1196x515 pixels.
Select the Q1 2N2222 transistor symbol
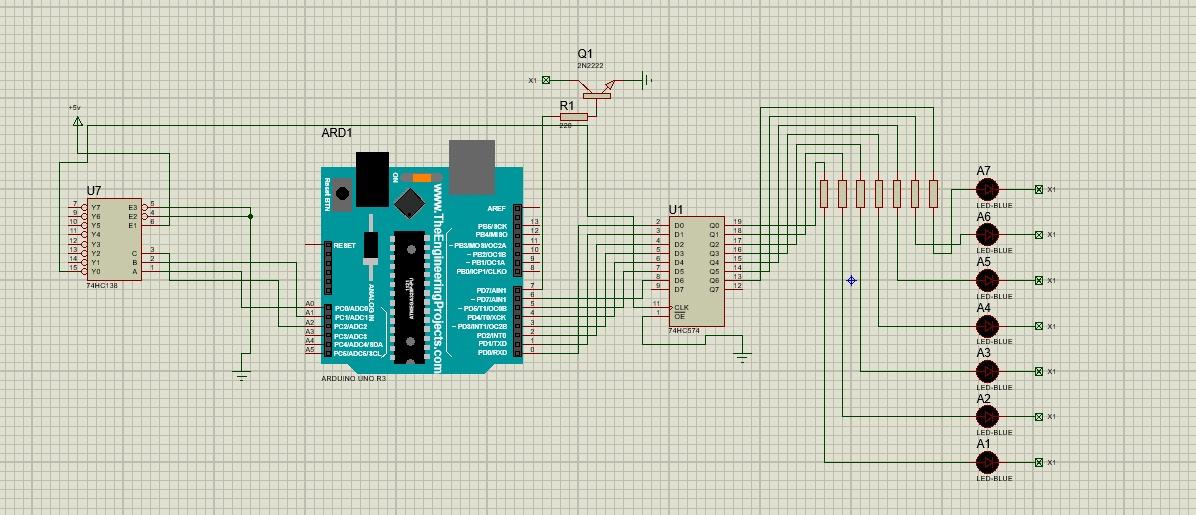(596, 90)
